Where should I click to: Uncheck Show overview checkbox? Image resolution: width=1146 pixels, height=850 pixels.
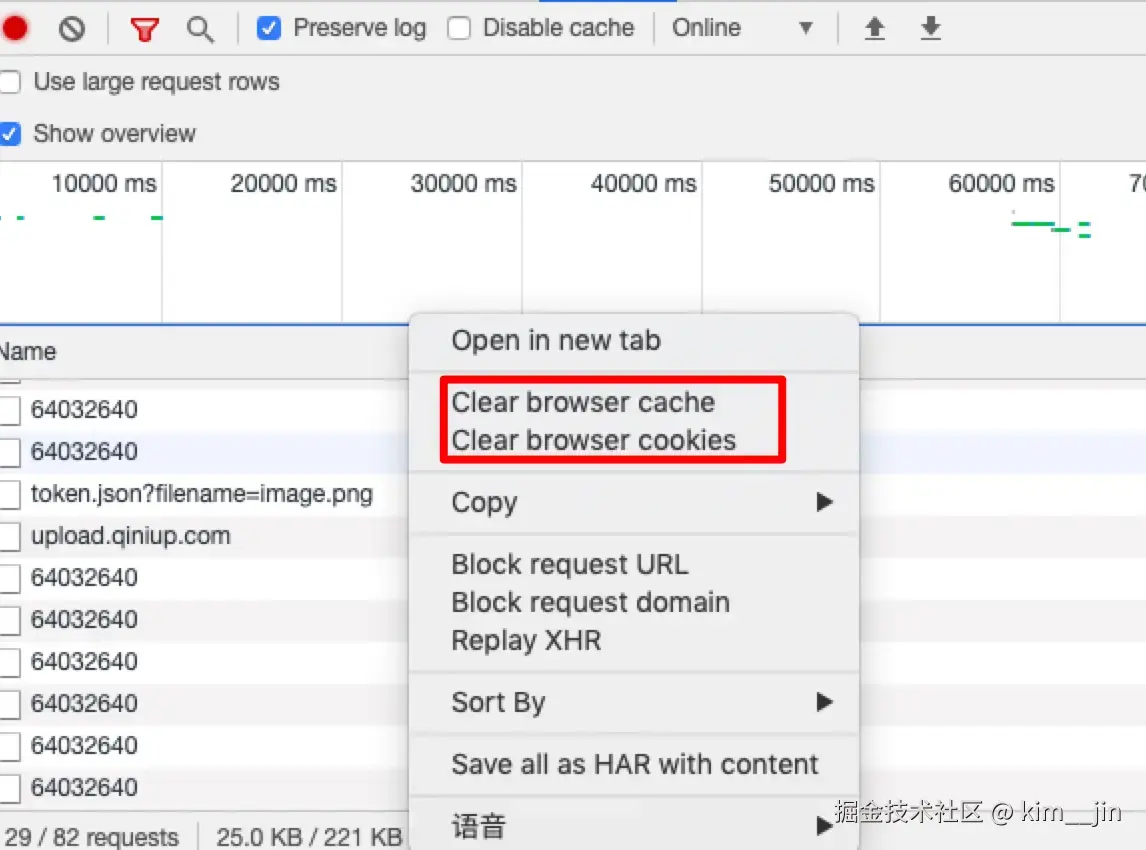[x=10, y=134]
